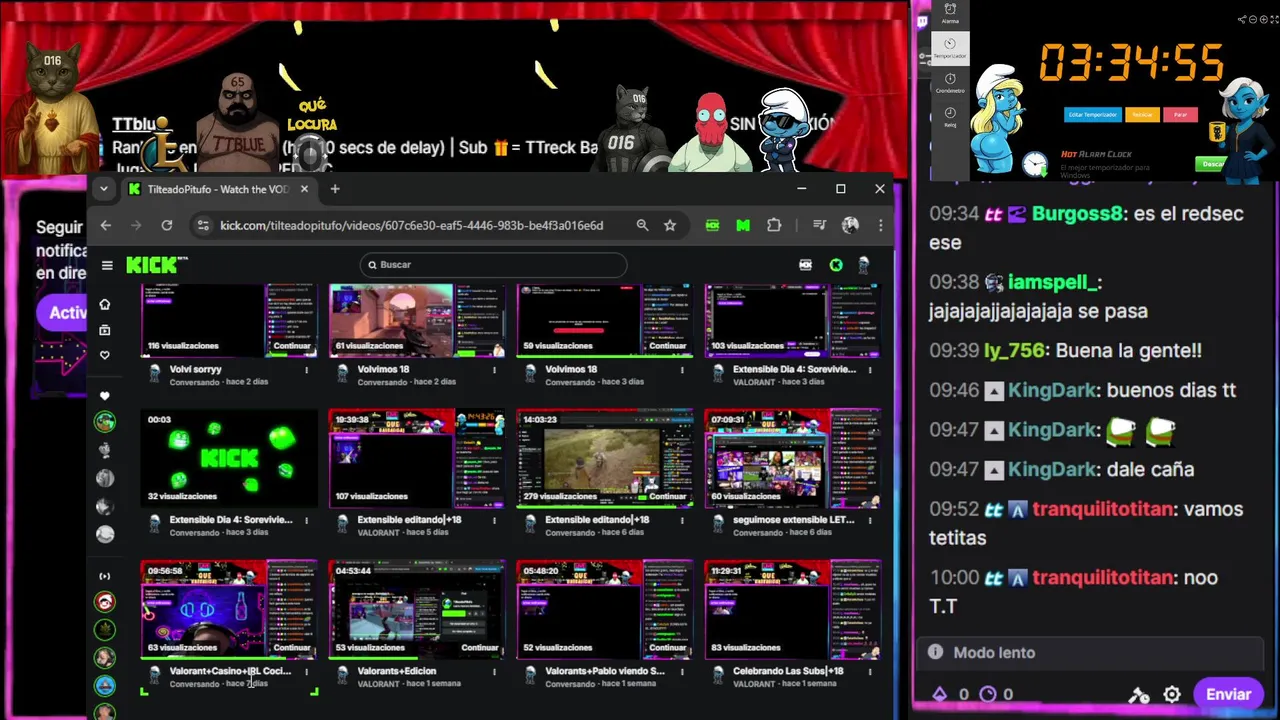Open Chrome profile avatar
Screen dimensions: 1280x720
click(x=850, y=226)
